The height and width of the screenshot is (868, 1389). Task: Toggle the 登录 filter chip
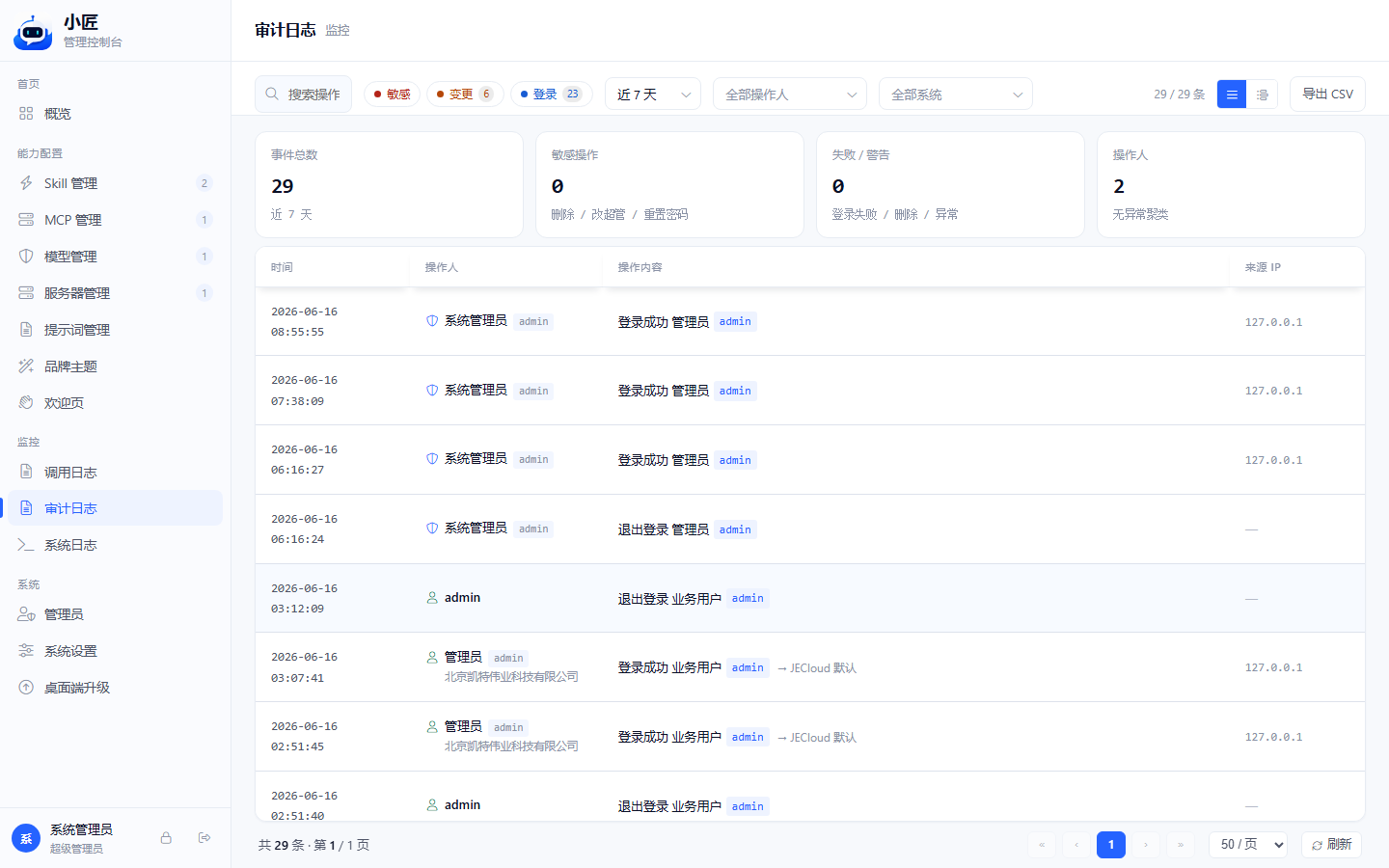[x=551, y=95]
